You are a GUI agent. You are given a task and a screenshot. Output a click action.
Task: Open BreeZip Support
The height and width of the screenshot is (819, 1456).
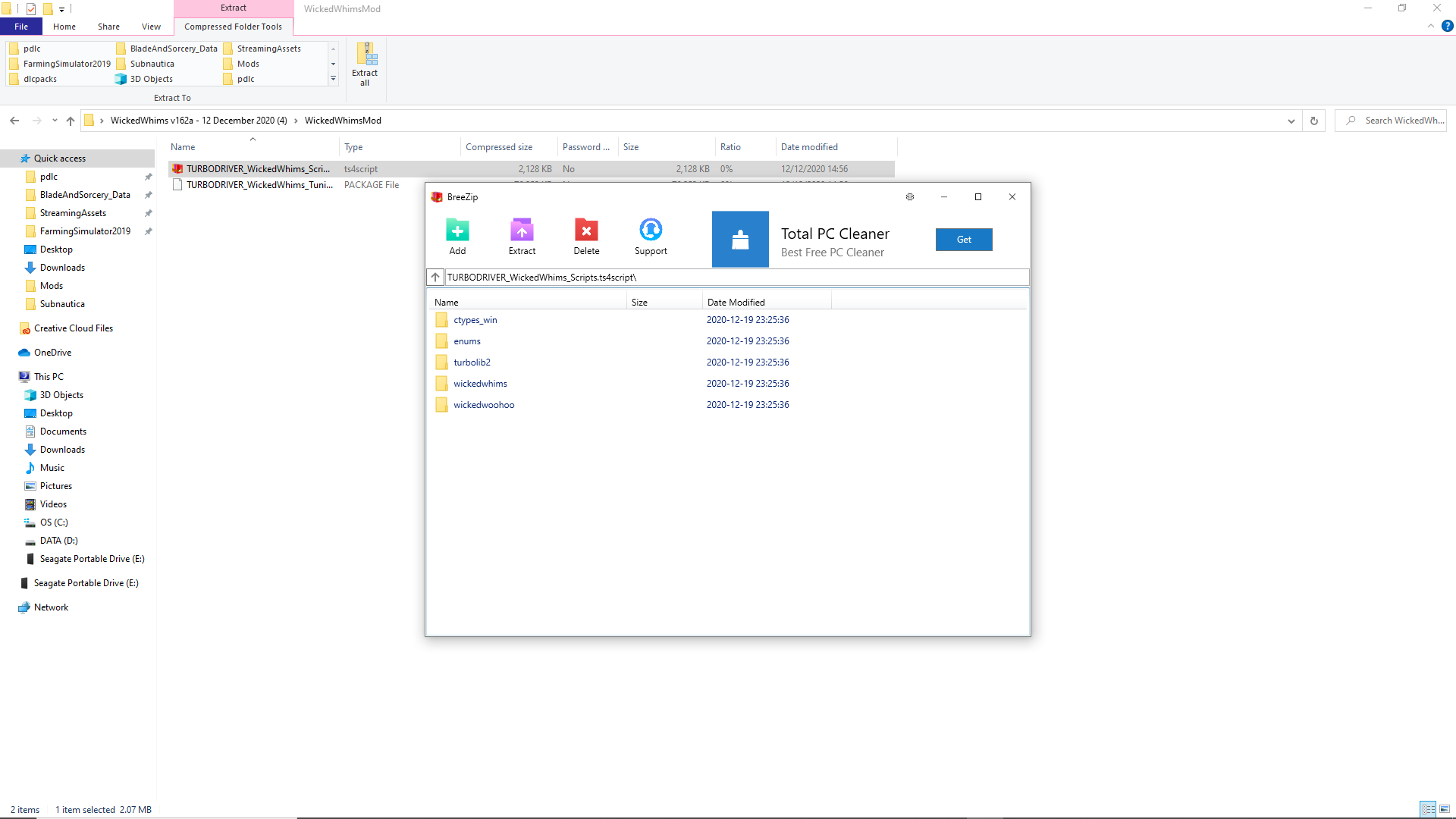click(x=651, y=230)
